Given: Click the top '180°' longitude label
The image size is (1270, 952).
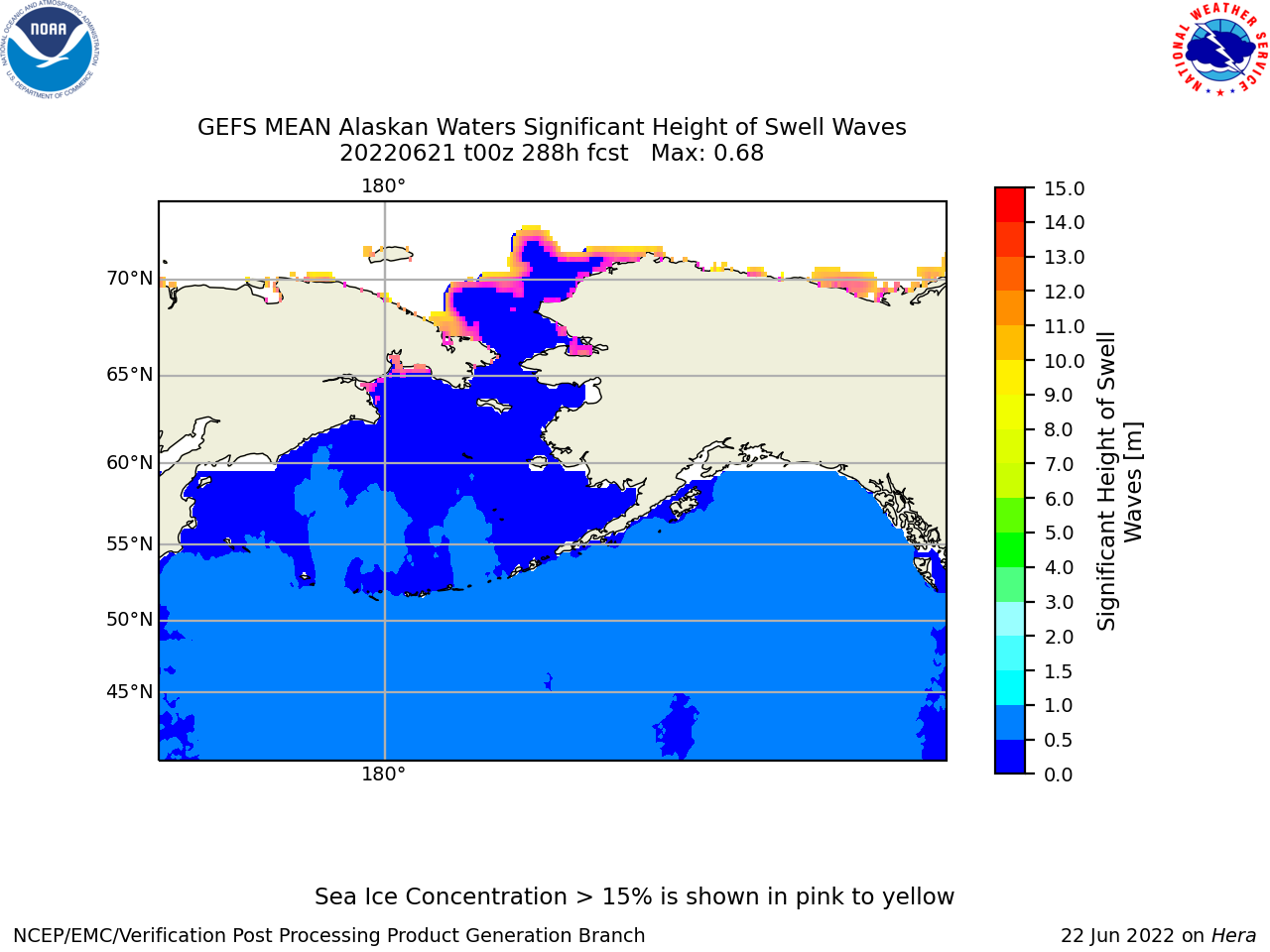Looking at the screenshot, I should (x=383, y=186).
